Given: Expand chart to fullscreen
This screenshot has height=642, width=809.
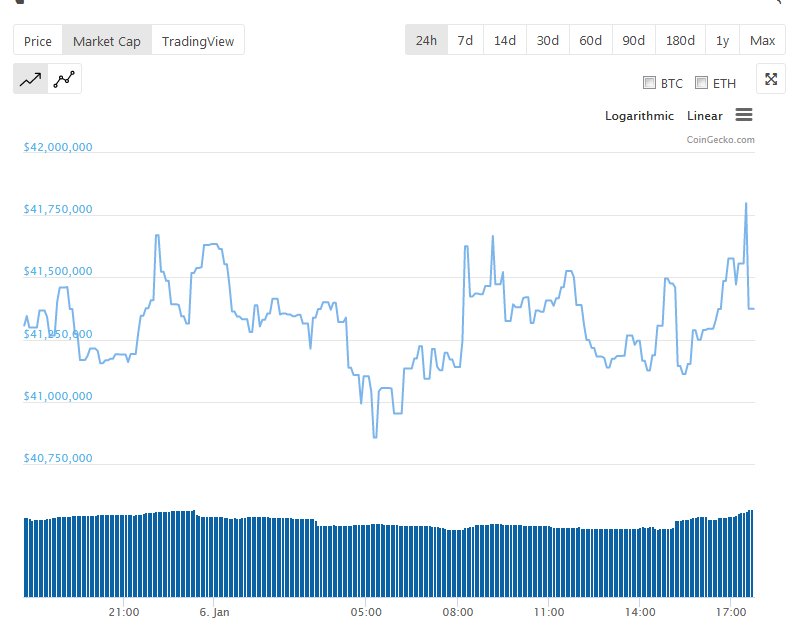Looking at the screenshot, I should 771,79.
